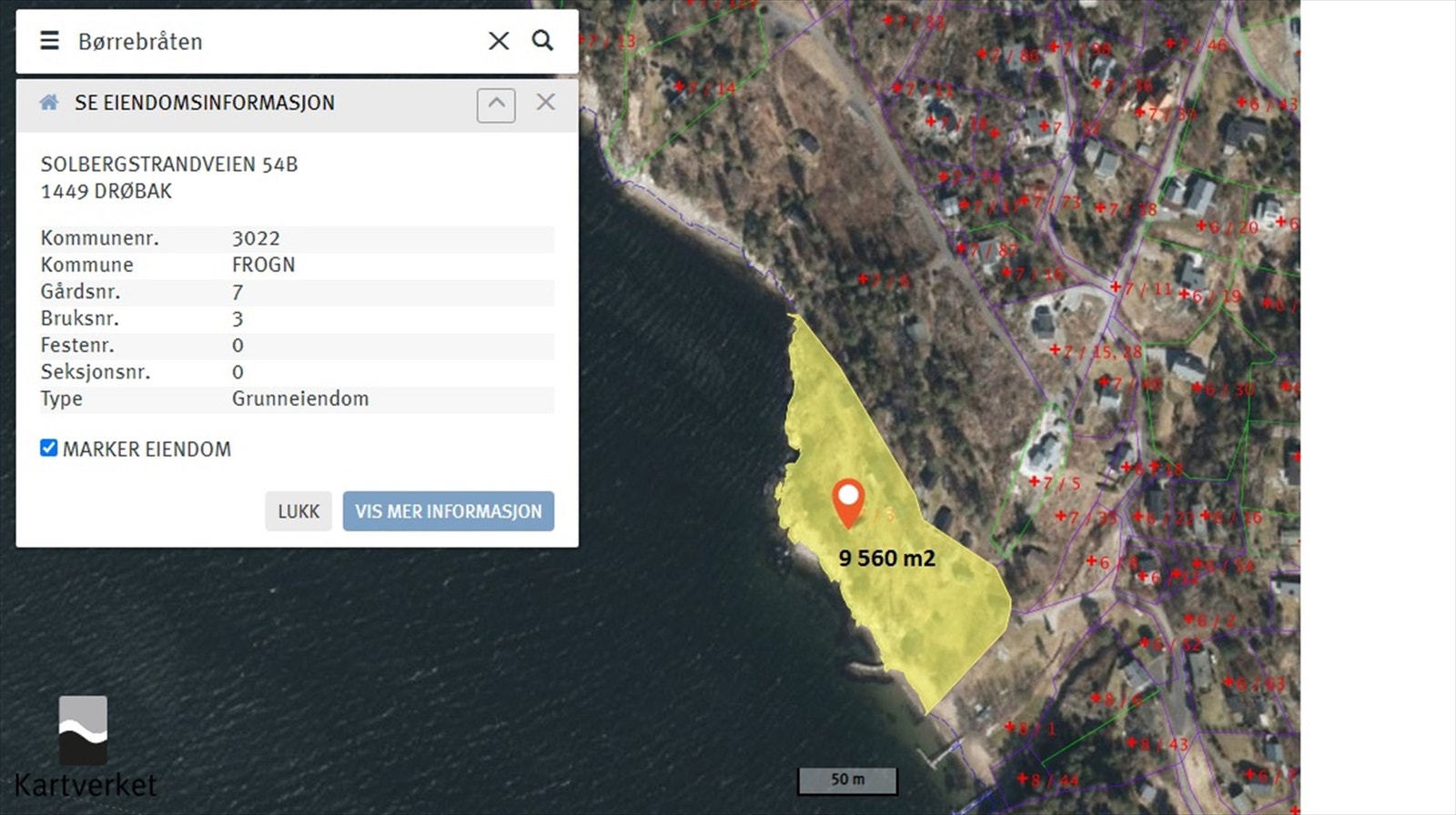Click the Kommune value FROGN

tap(264, 265)
